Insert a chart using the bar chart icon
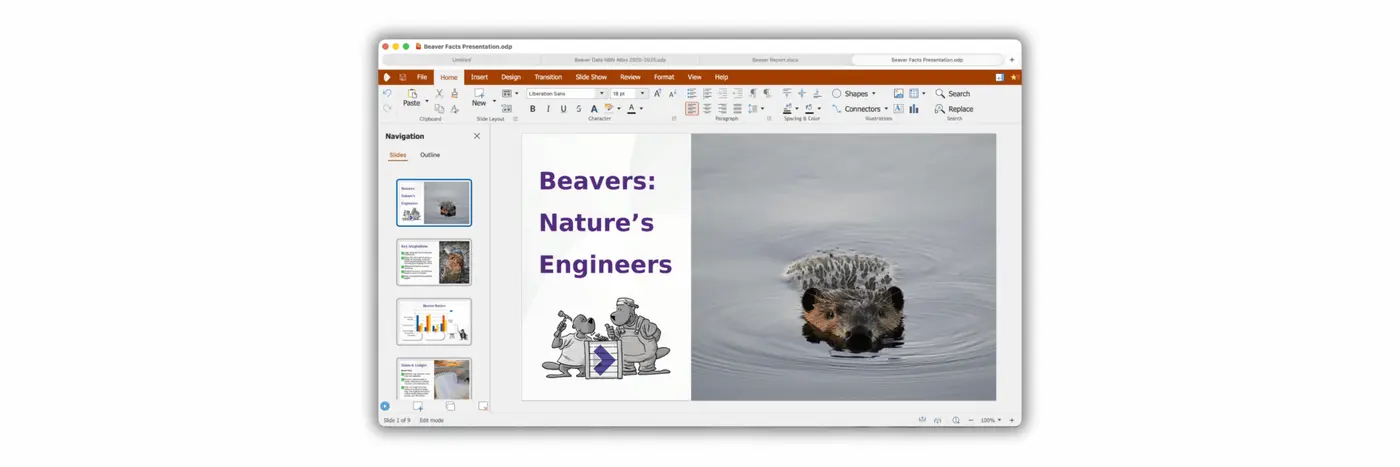This screenshot has height=467, width=1400. (913, 109)
